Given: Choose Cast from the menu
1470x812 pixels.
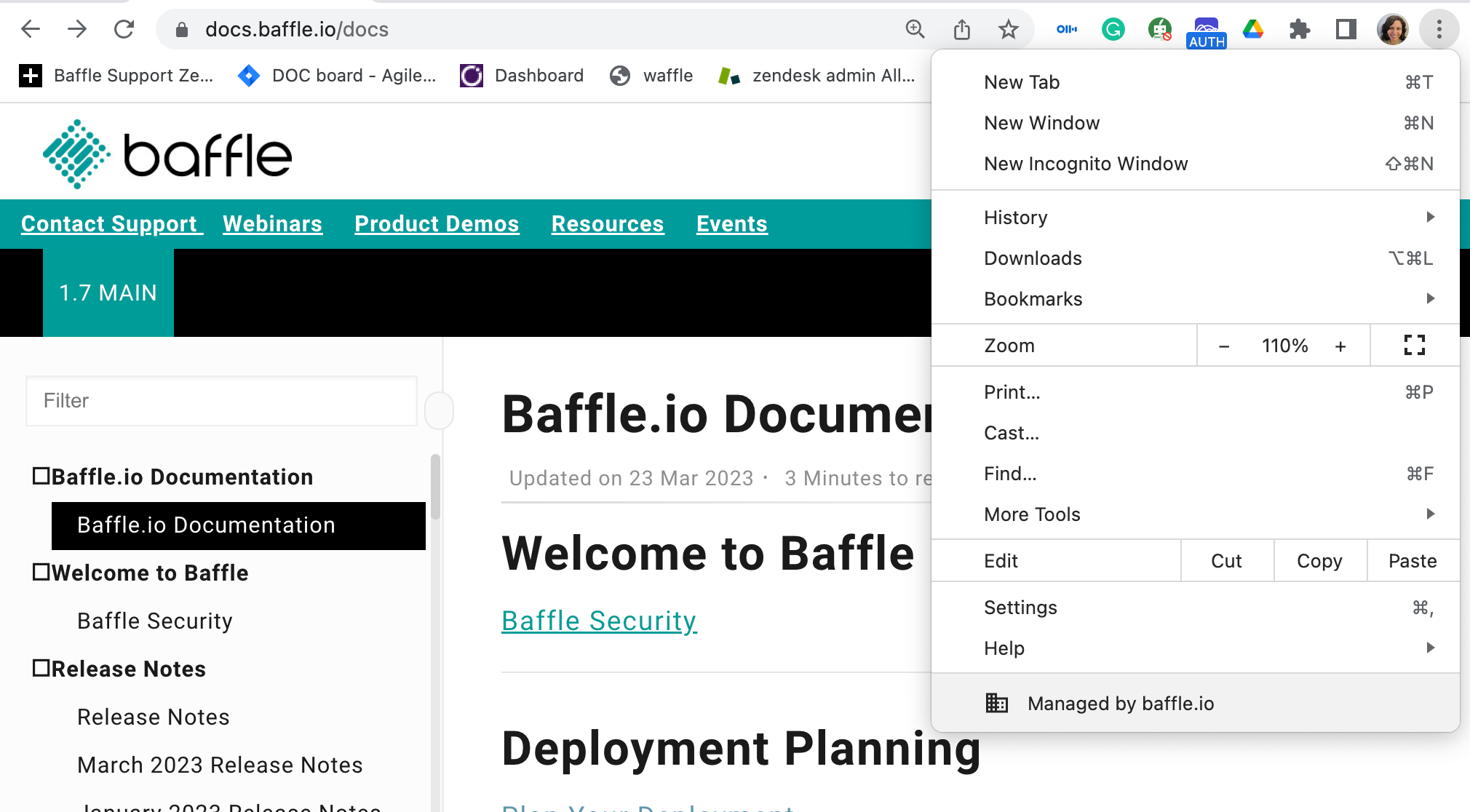Looking at the screenshot, I should click(x=1196, y=433).
